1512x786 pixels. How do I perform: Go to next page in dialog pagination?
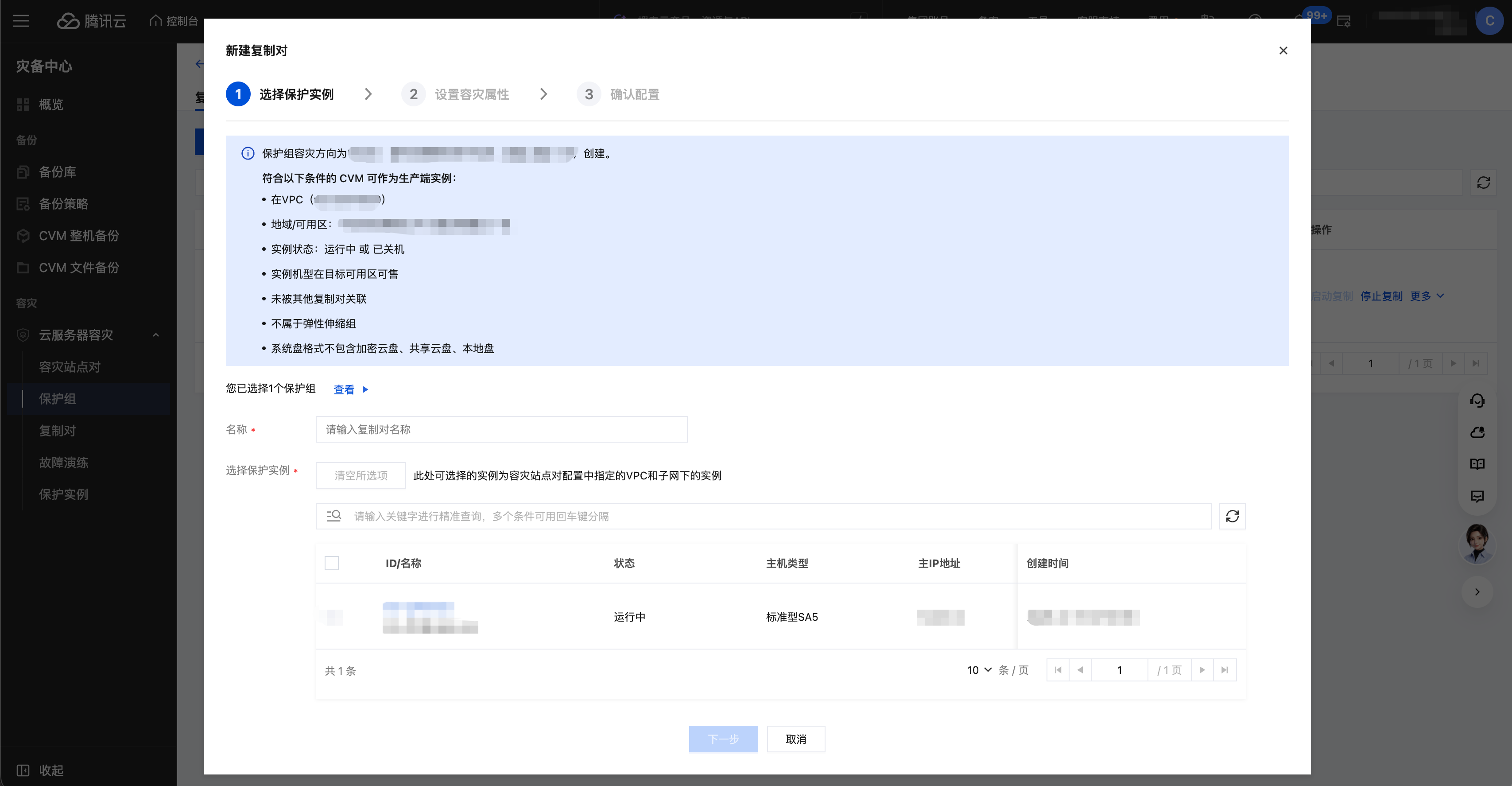(1202, 670)
